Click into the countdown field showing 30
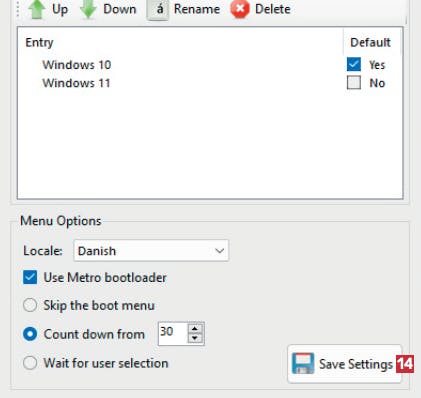The width and height of the screenshot is (421, 398). tap(173, 333)
